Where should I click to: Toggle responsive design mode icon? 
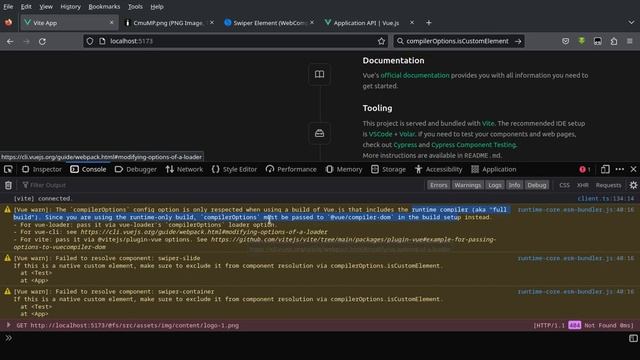click(605, 169)
